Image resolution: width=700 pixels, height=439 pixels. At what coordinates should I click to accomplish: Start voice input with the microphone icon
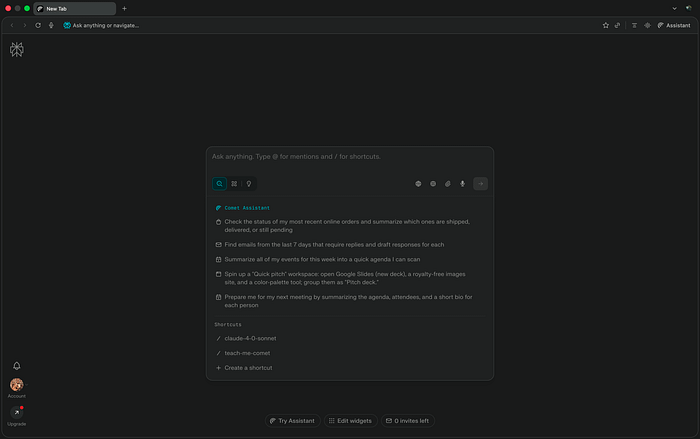[462, 184]
